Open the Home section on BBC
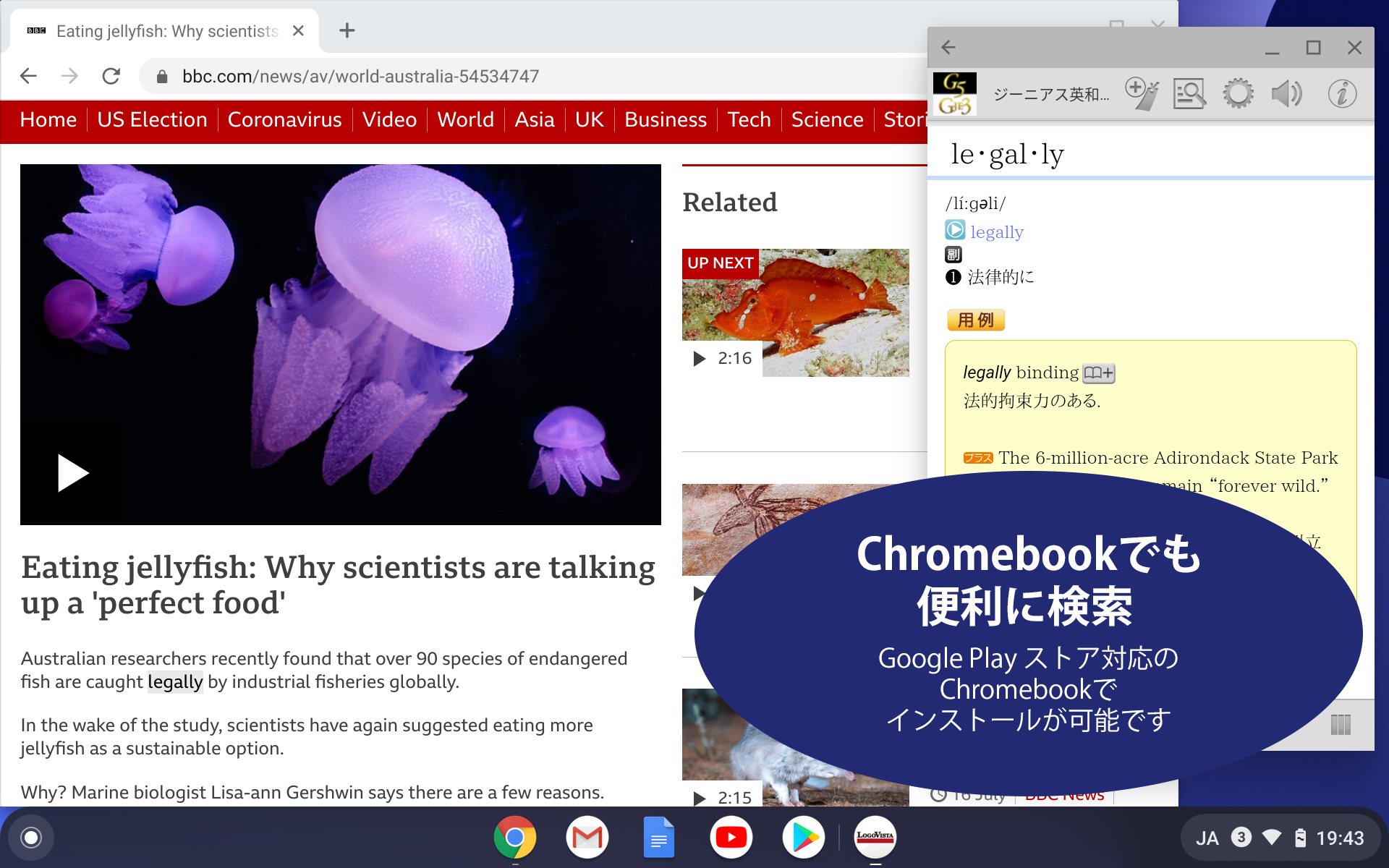The width and height of the screenshot is (1389, 868). [x=48, y=120]
